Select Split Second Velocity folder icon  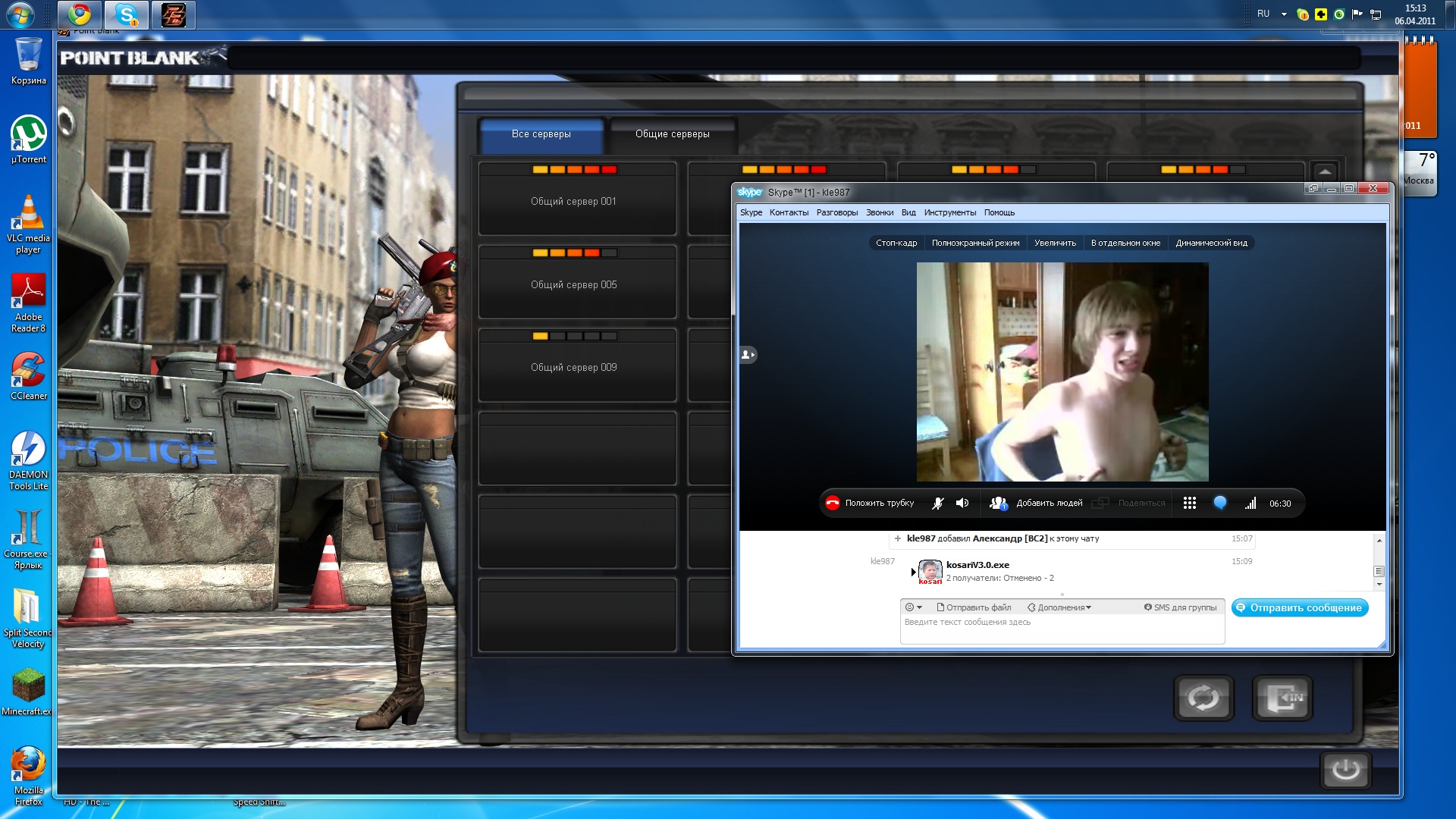click(28, 619)
